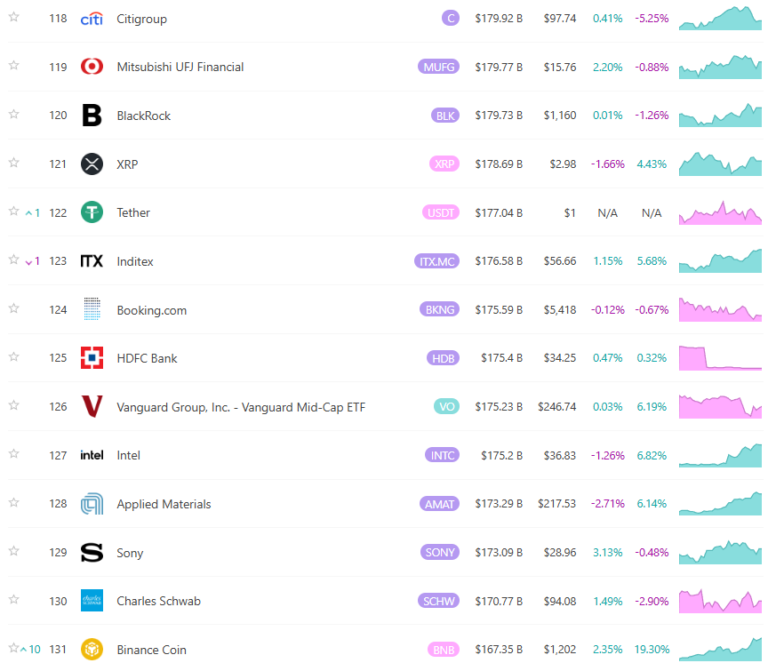Click the Binance Coin icon
This screenshot has width=768, height=671.
(92, 650)
